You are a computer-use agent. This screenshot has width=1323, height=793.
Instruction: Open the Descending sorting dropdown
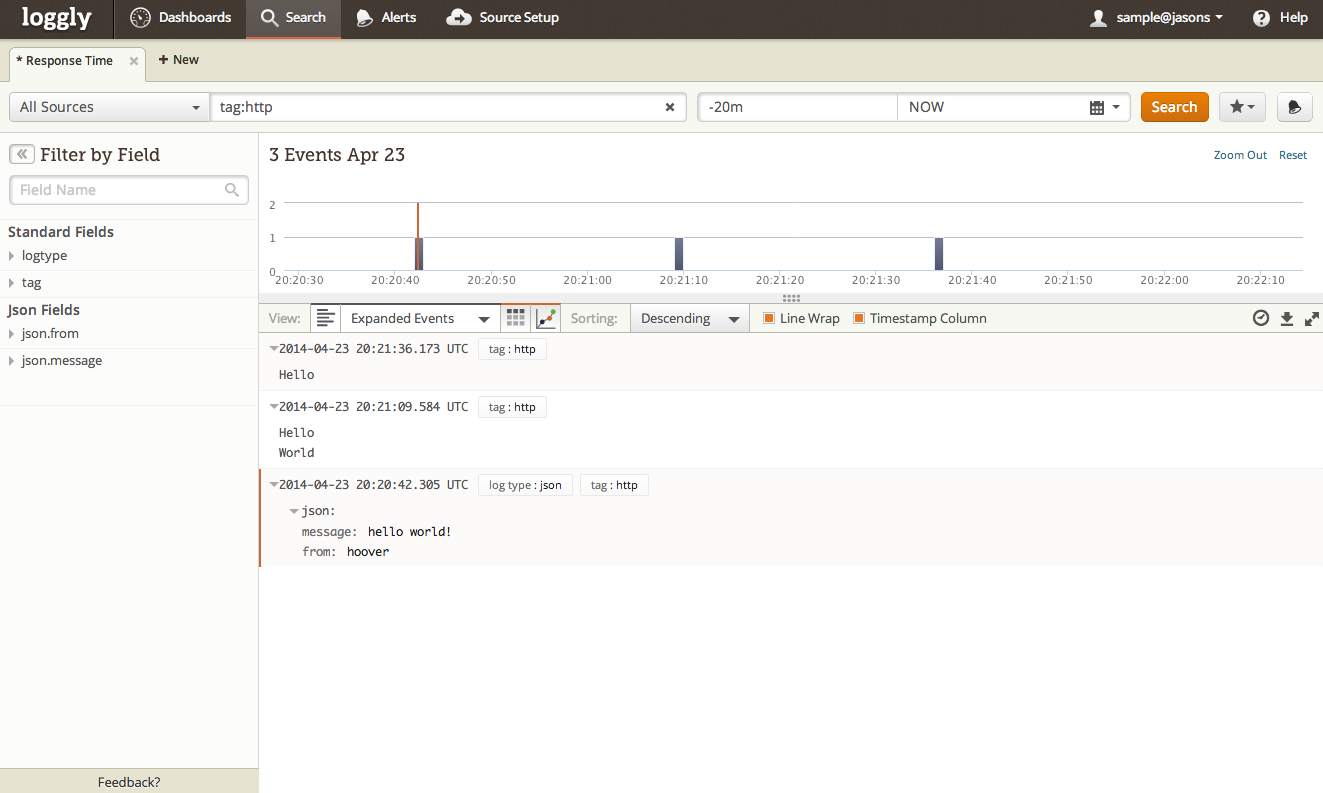[x=689, y=318]
